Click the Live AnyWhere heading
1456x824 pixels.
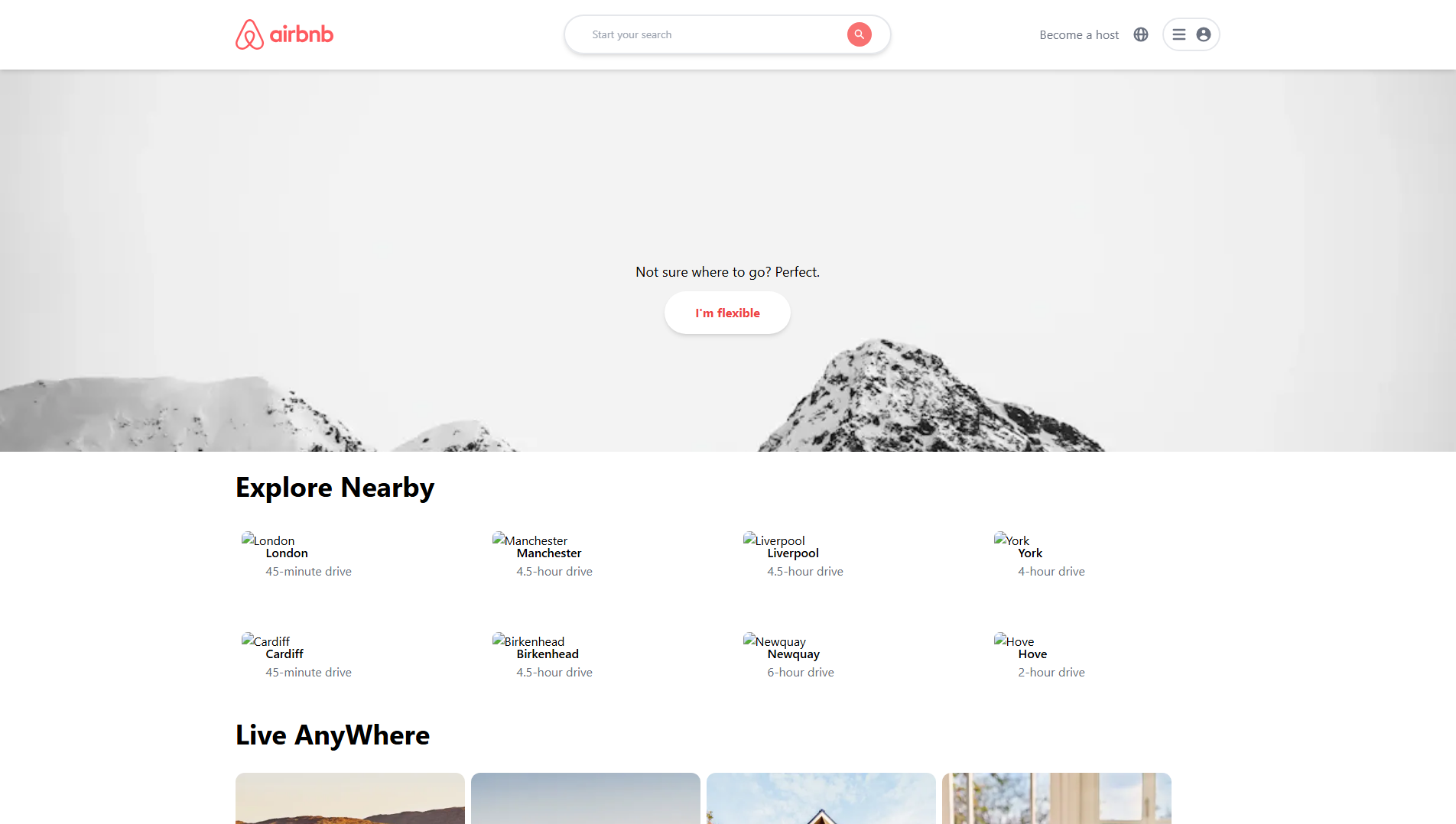pos(333,735)
